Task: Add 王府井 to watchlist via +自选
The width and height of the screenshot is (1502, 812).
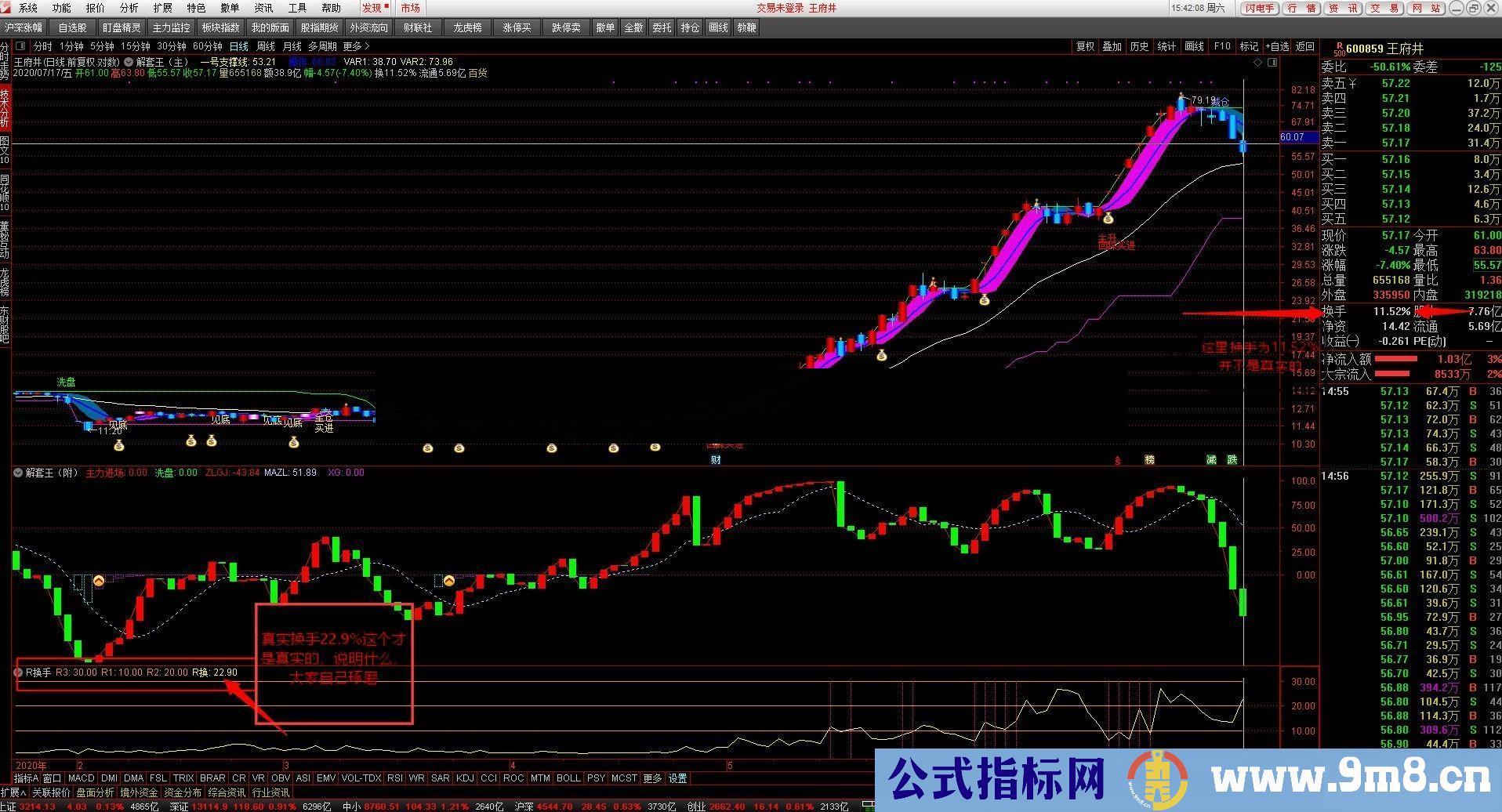Action: (x=1278, y=46)
